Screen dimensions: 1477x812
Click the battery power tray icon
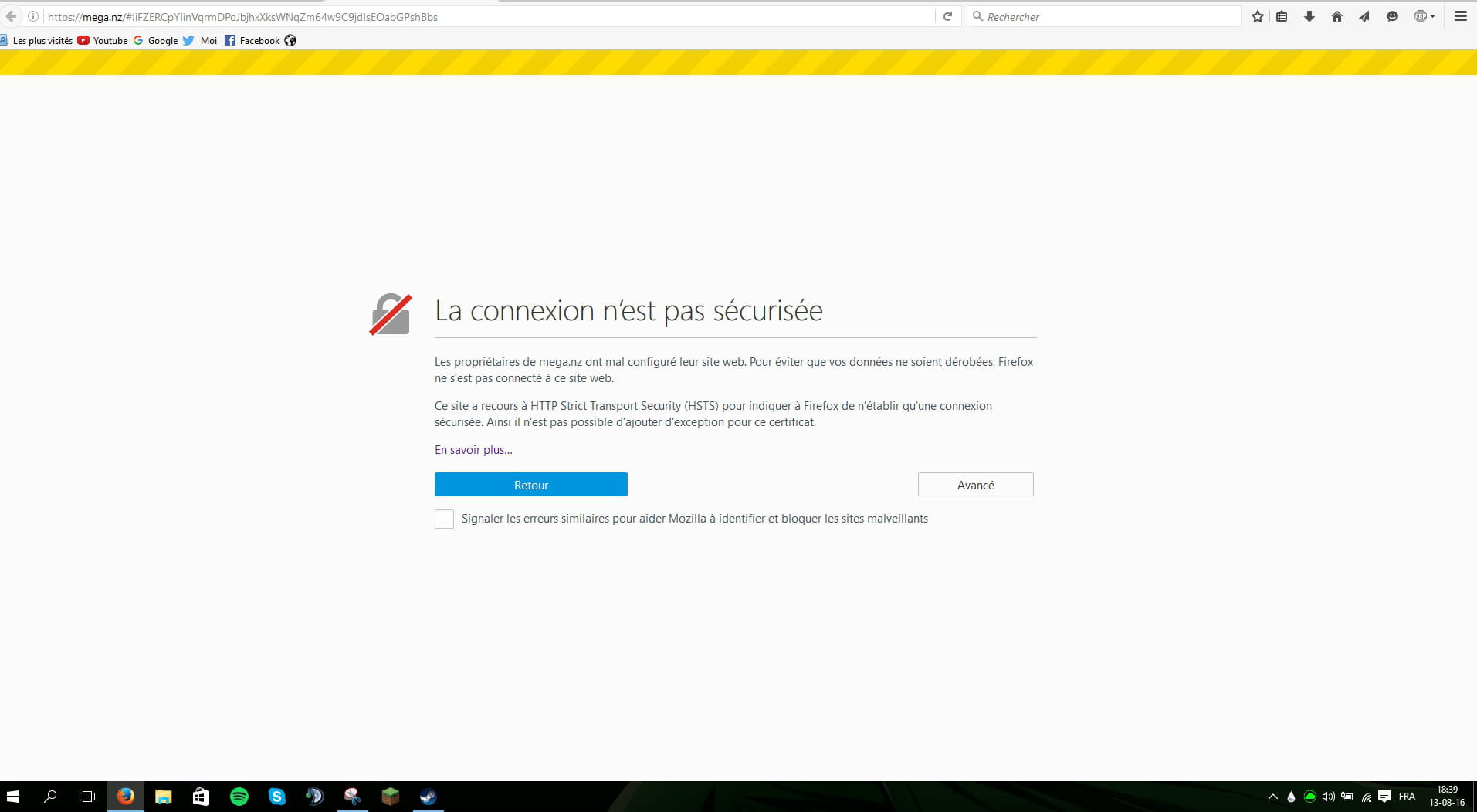click(1347, 797)
